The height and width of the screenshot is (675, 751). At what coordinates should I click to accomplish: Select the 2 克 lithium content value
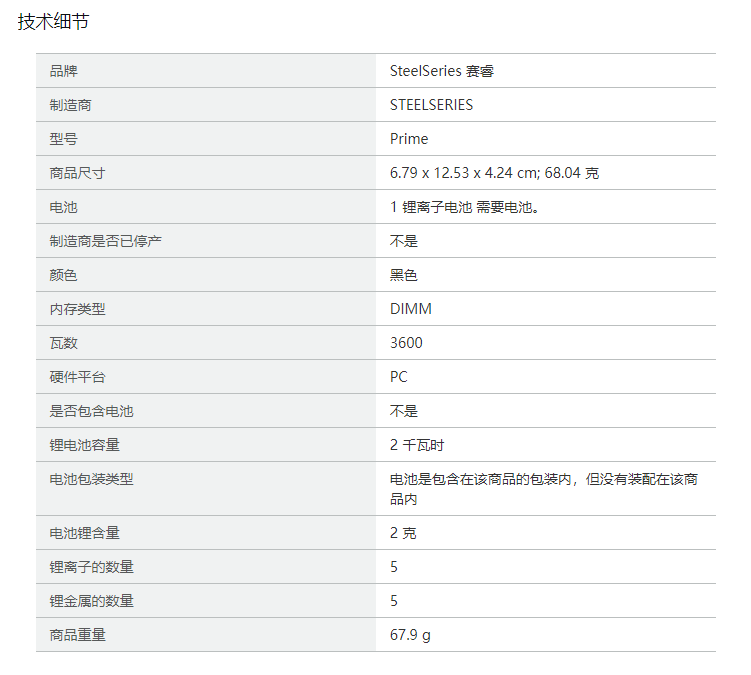pyautogui.click(x=403, y=533)
